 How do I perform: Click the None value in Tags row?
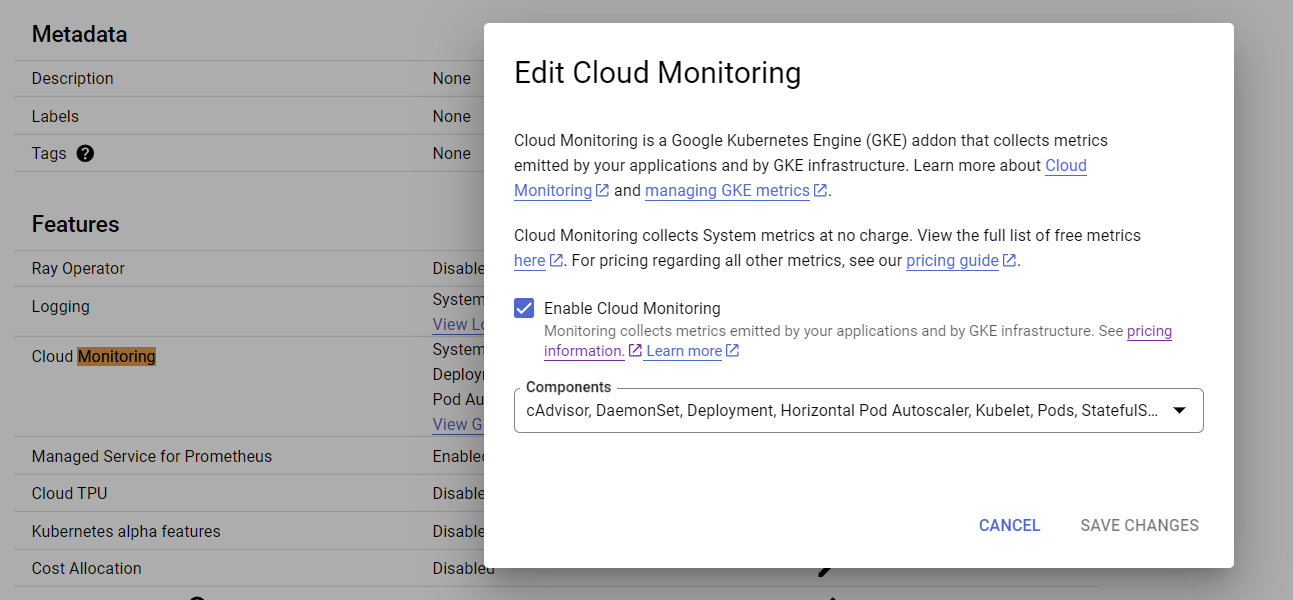(x=451, y=153)
